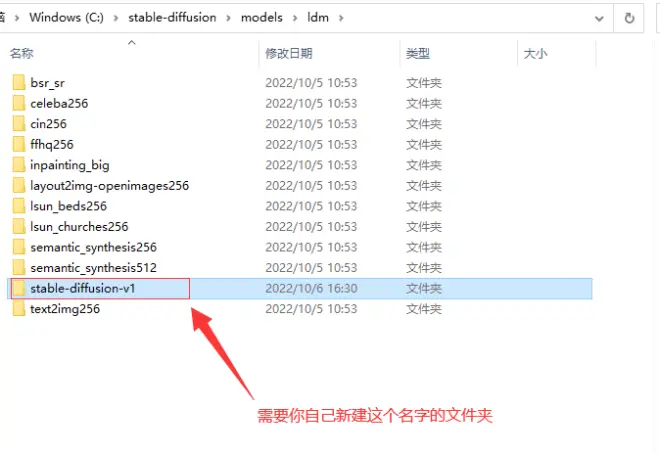Go to stable-diffusion in breadcrumb
The height and width of the screenshot is (454, 660).
click(x=172, y=18)
